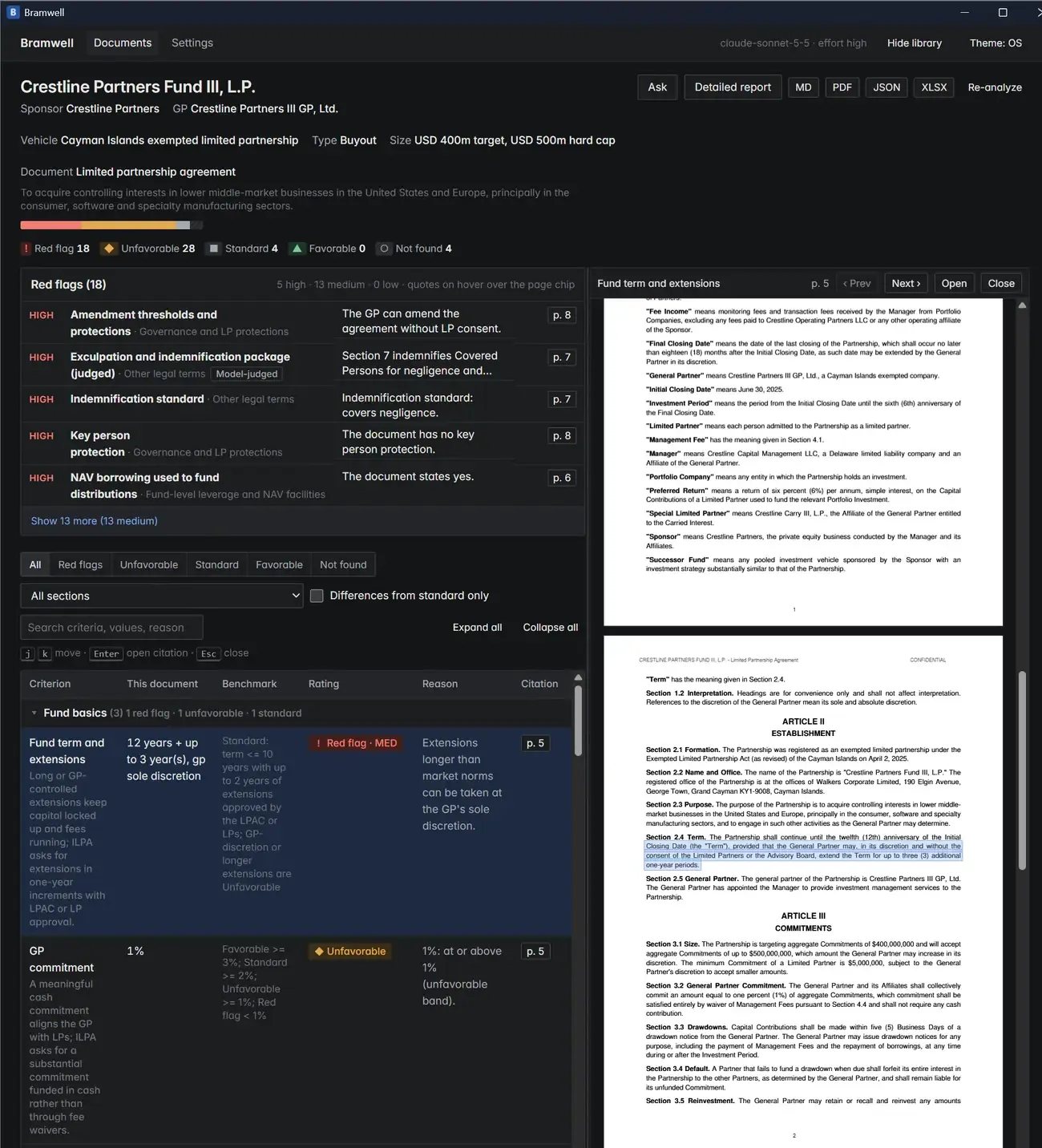Viewport: 1042px width, 1148px height.
Task: Collapse the Fund basics group
Action: (34, 713)
